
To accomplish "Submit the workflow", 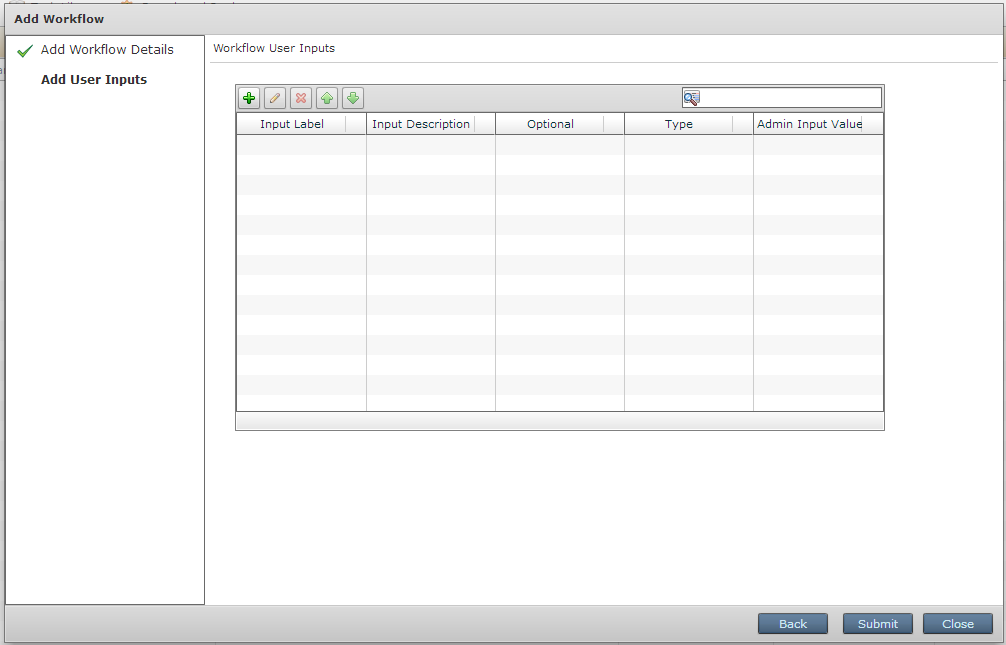I will point(877,623).
